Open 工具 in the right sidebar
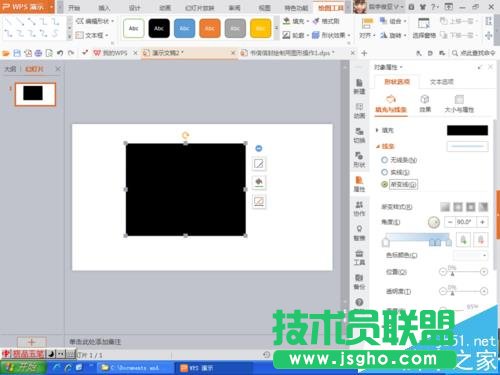This screenshot has height=375, width=500. 359,257
